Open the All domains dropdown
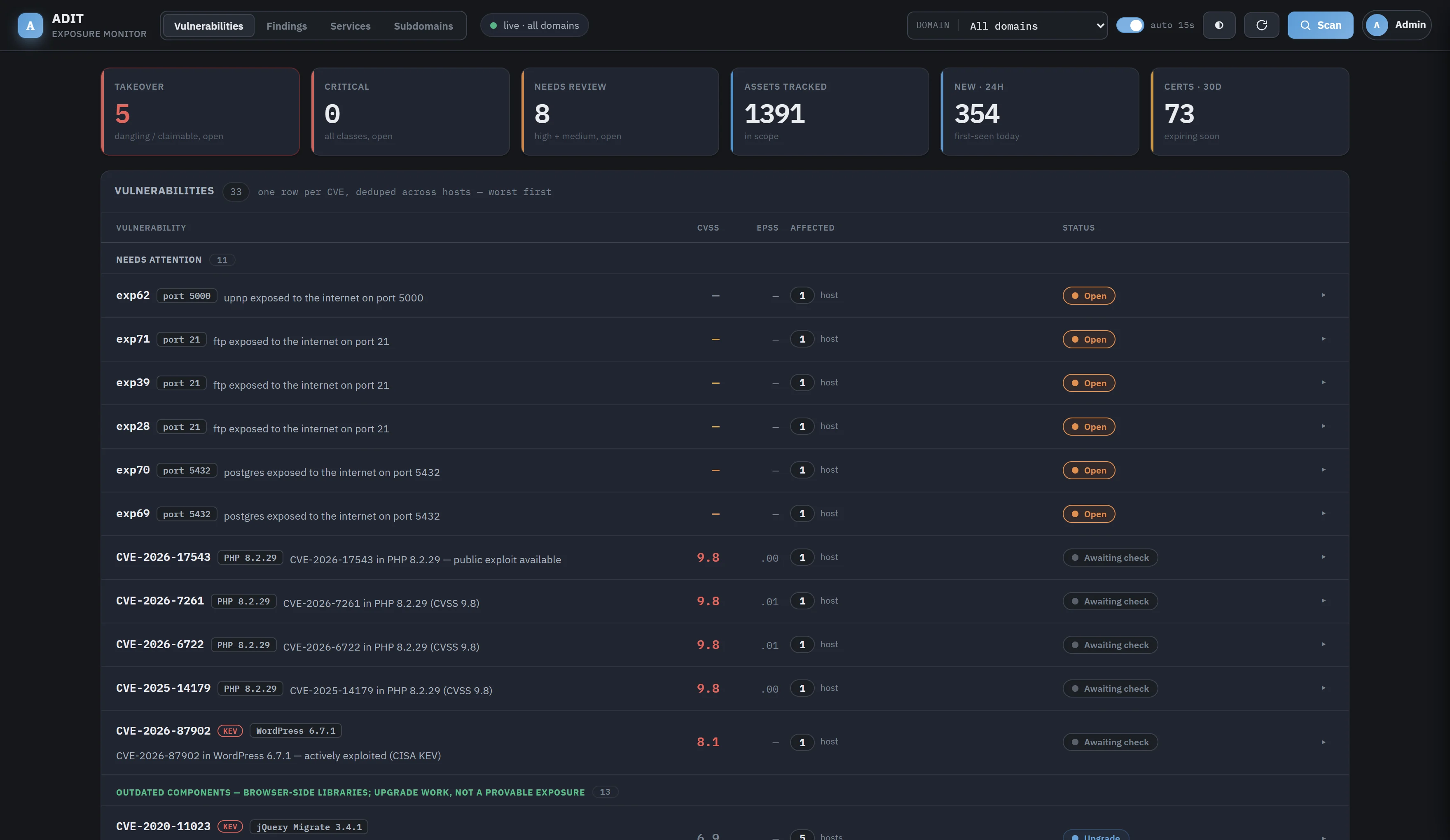The image size is (1450, 840). coord(1007,25)
